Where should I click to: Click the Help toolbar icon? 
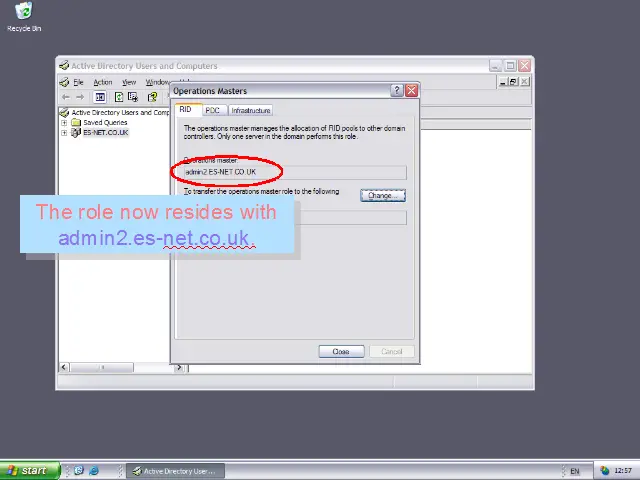(x=152, y=97)
